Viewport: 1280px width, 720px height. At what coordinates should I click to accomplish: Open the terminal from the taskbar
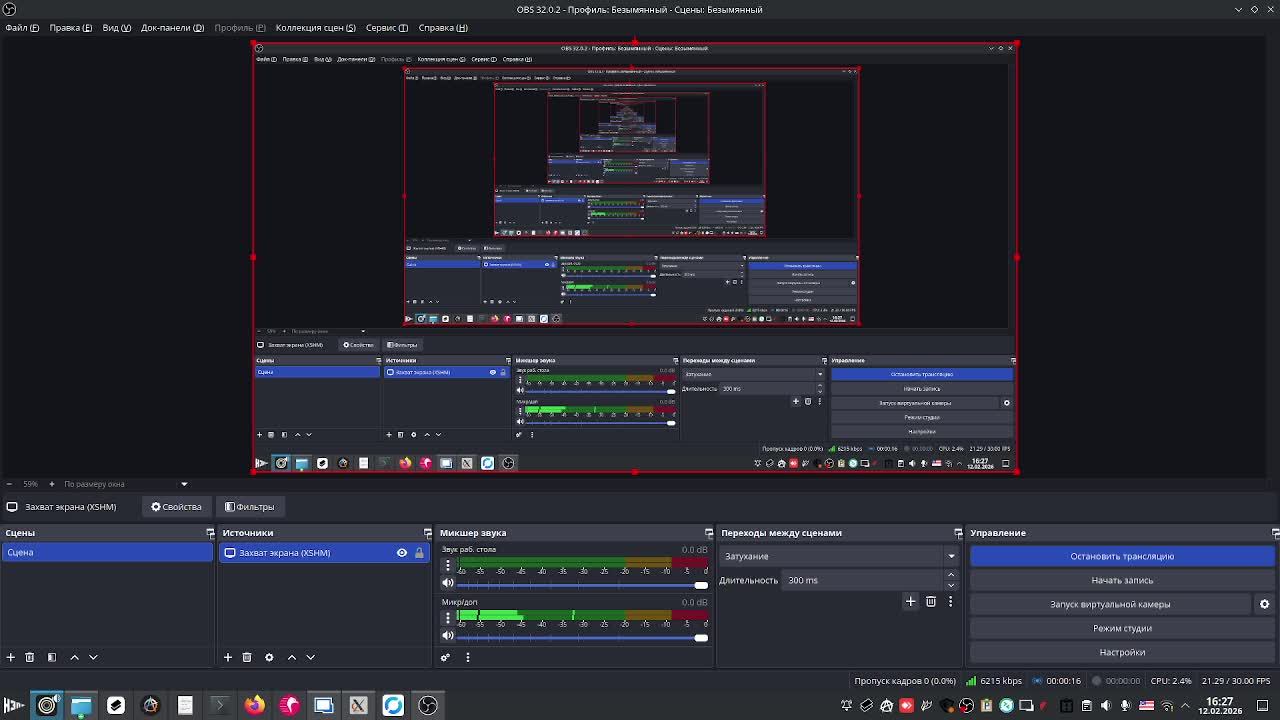[x=220, y=705]
